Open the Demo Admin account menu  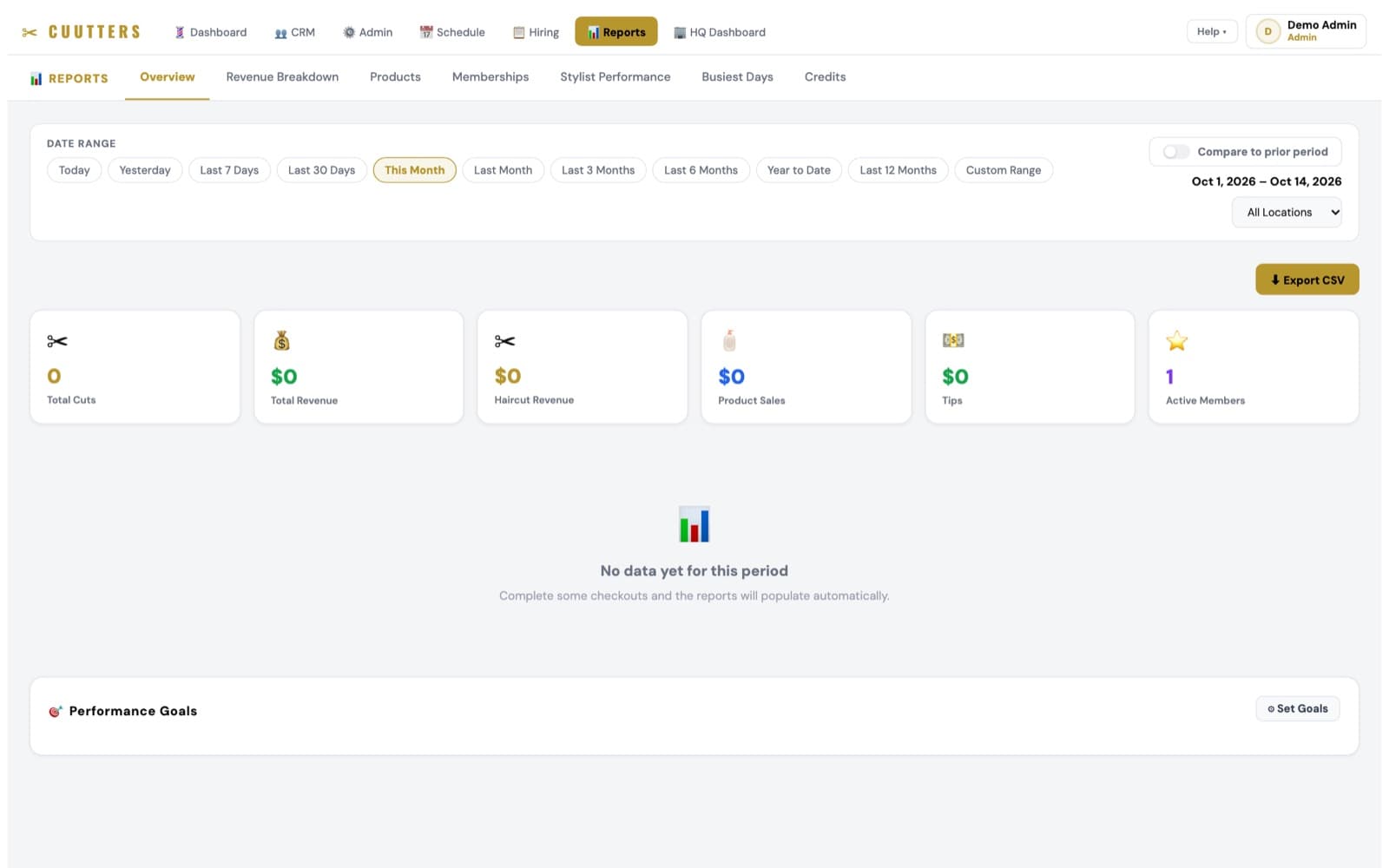point(1306,31)
